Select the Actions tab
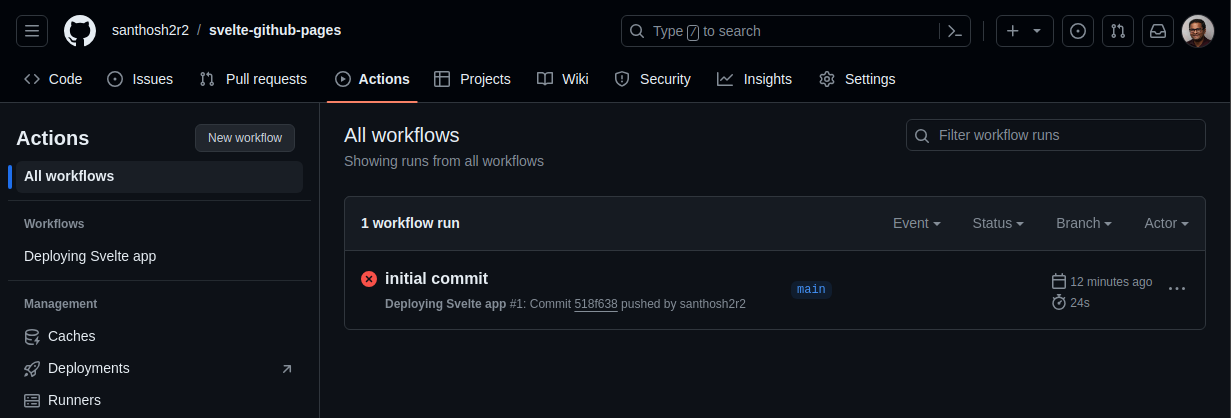Screen dimensions: 1231x418 tap(372, 79)
